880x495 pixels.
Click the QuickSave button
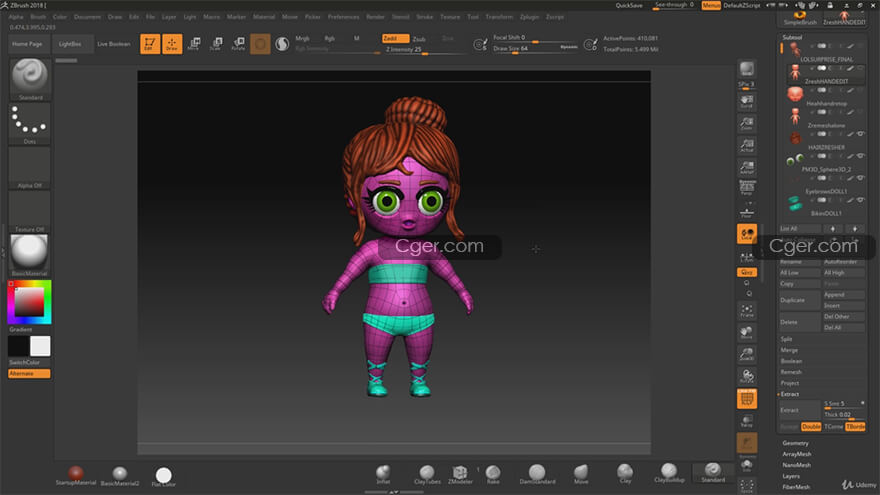629,6
